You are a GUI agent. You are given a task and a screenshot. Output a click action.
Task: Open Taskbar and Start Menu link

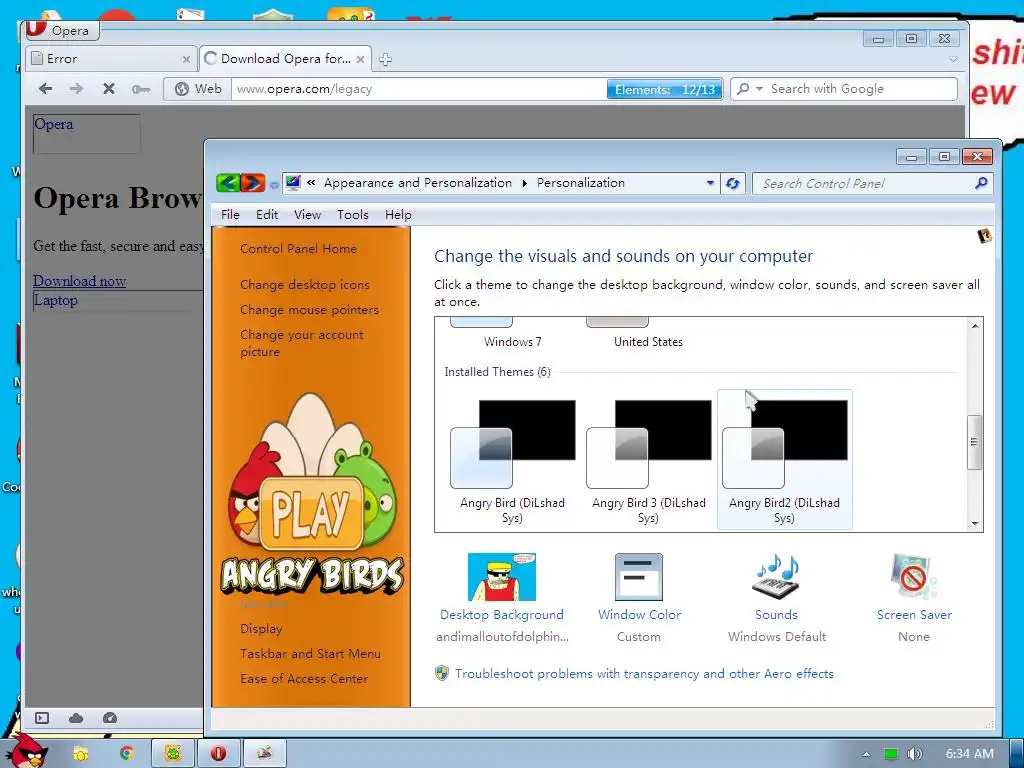tap(310, 654)
